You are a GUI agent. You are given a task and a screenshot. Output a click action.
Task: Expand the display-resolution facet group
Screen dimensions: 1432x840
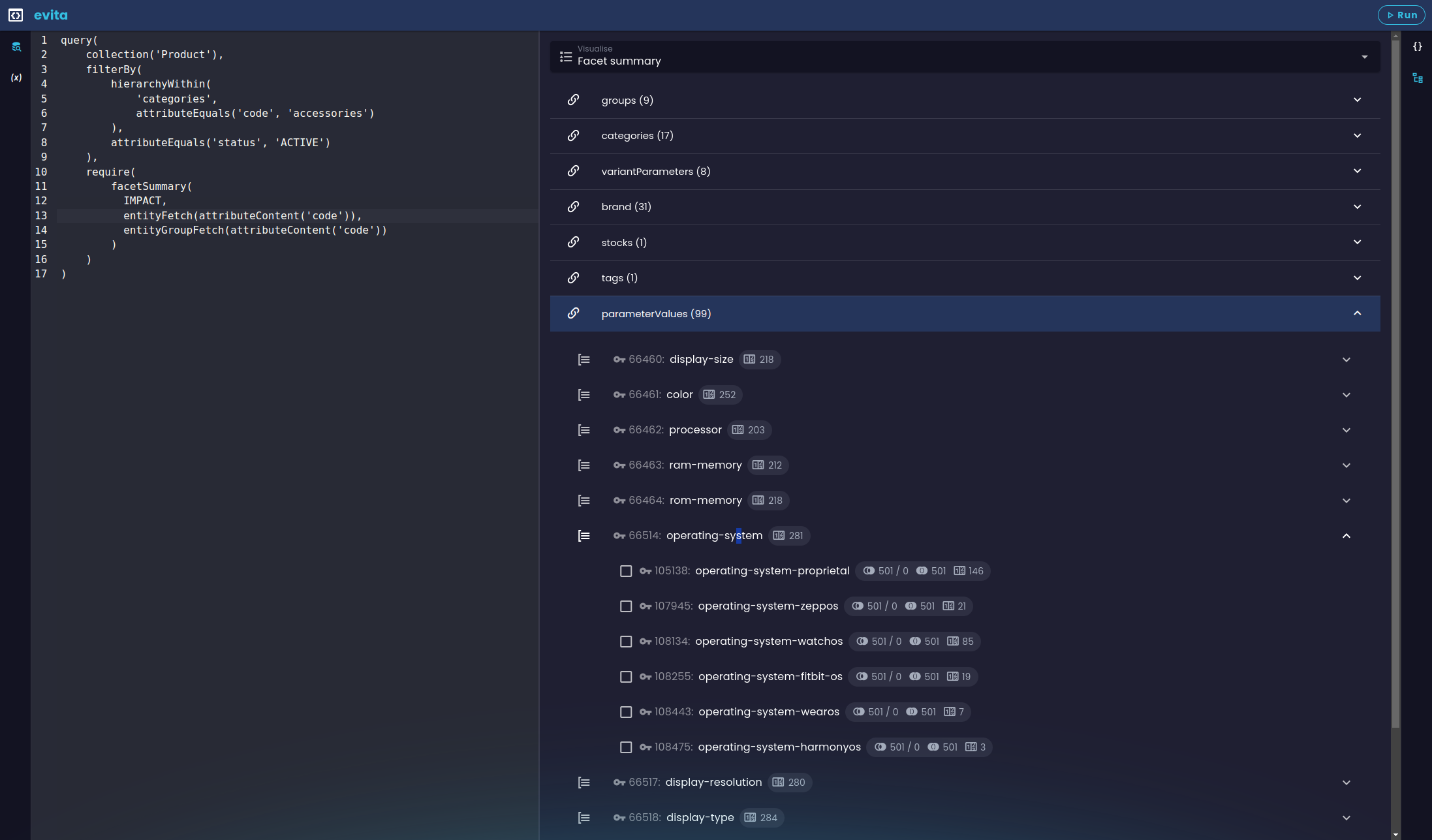click(1346, 783)
